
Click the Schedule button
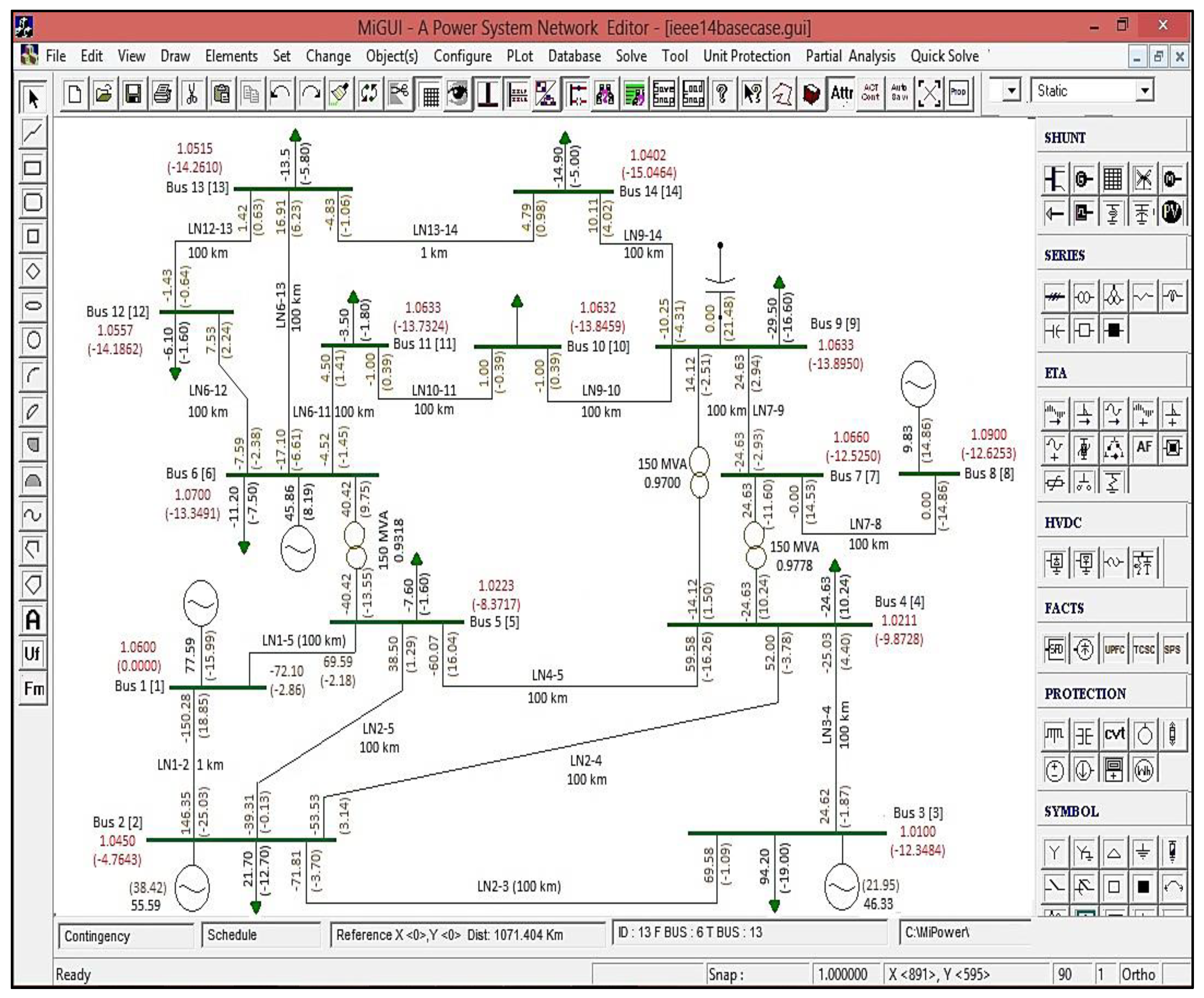pyautogui.click(x=261, y=935)
